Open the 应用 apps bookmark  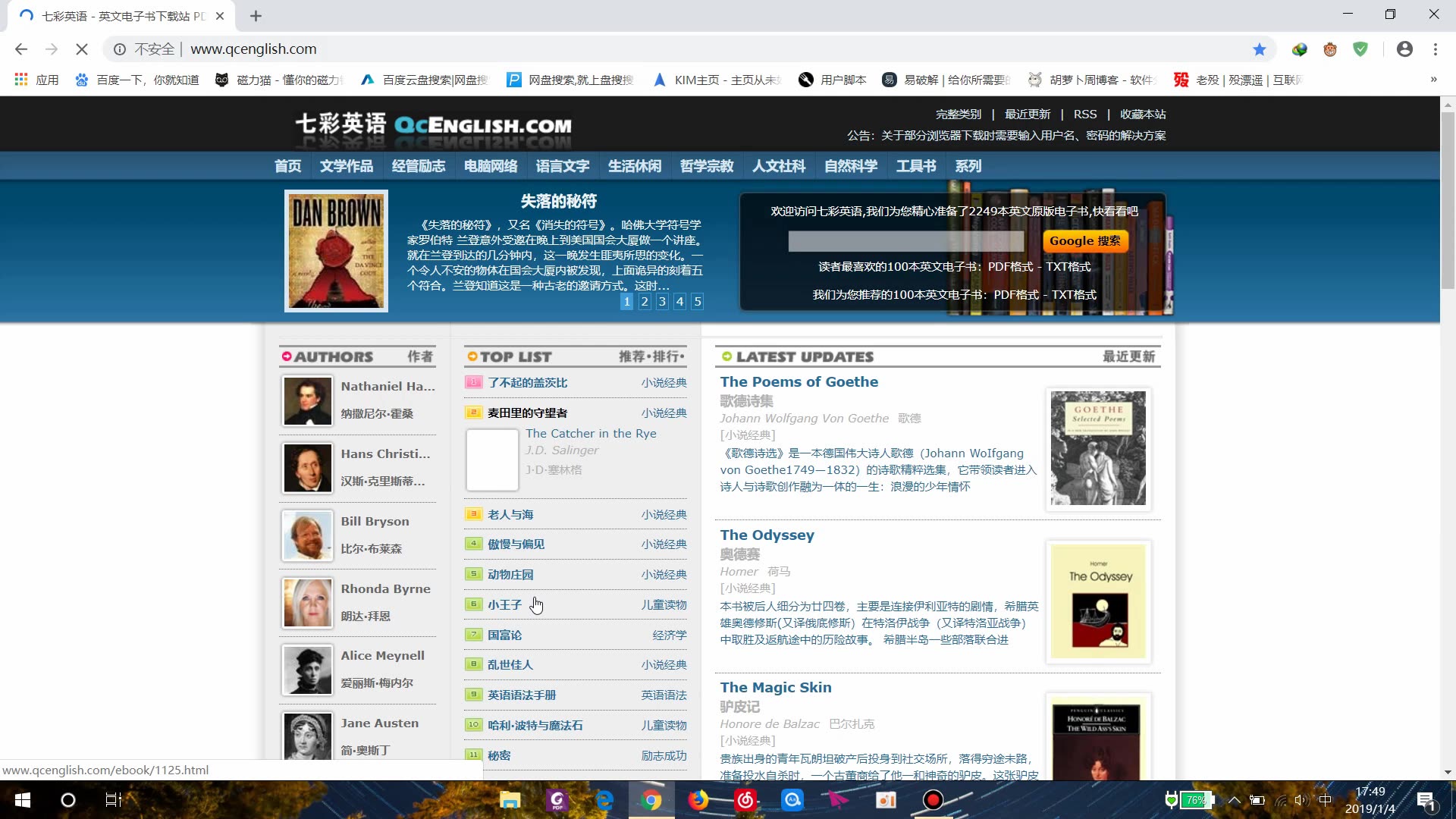(36, 80)
